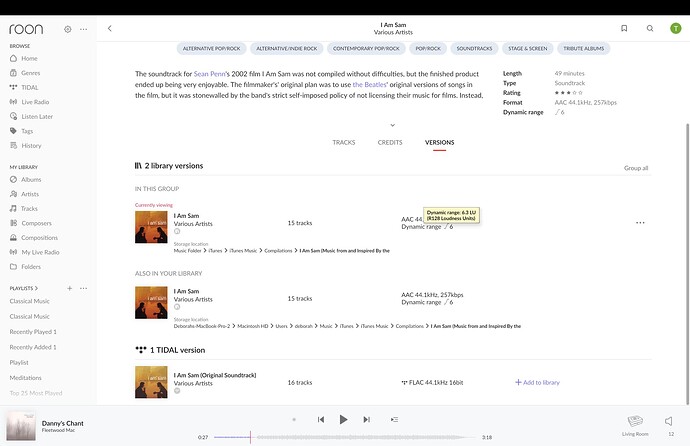
Task: Go to Home in sidebar
Action: tap(24, 58)
